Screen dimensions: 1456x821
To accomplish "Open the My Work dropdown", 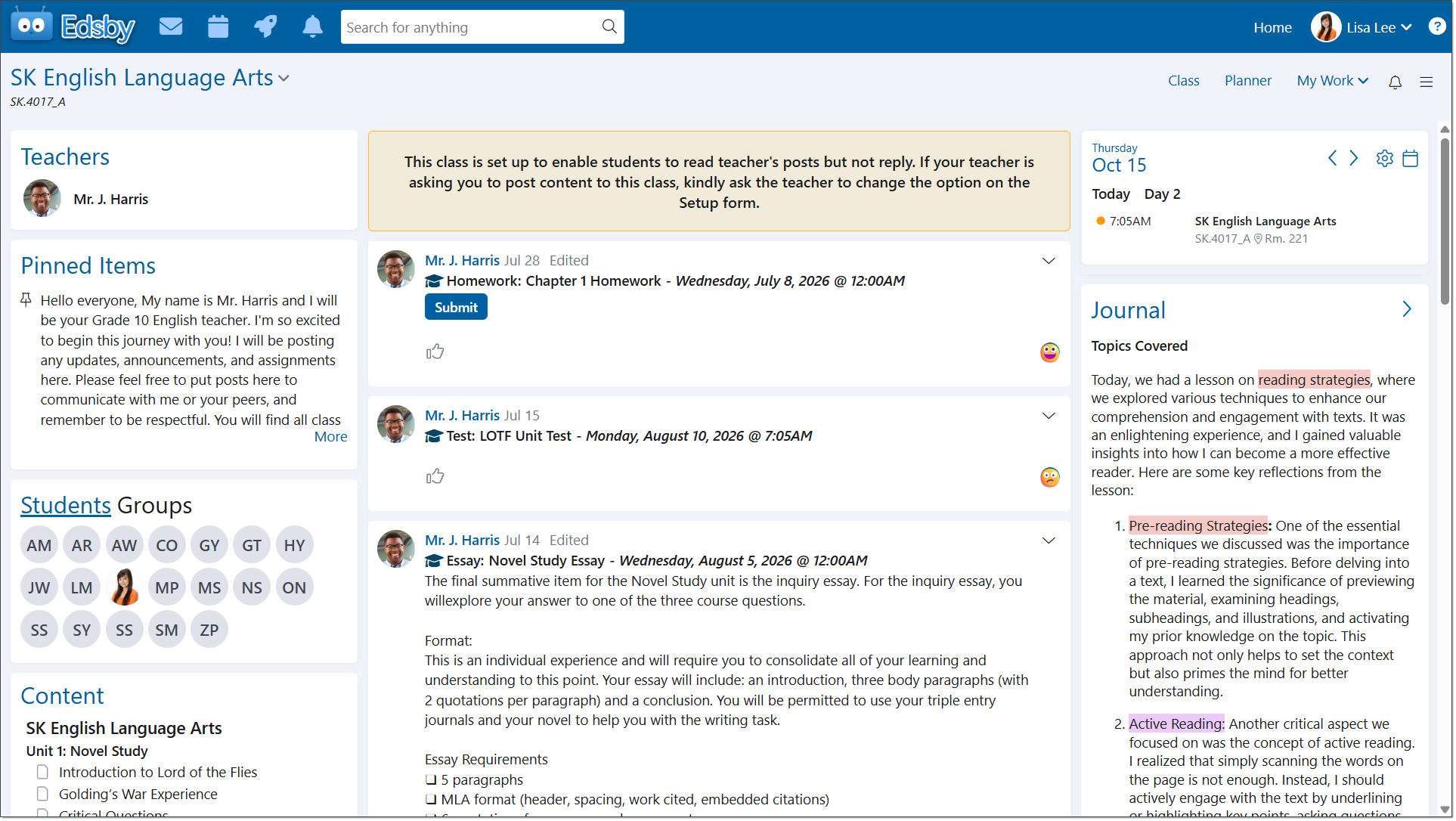I will pyautogui.click(x=1333, y=81).
